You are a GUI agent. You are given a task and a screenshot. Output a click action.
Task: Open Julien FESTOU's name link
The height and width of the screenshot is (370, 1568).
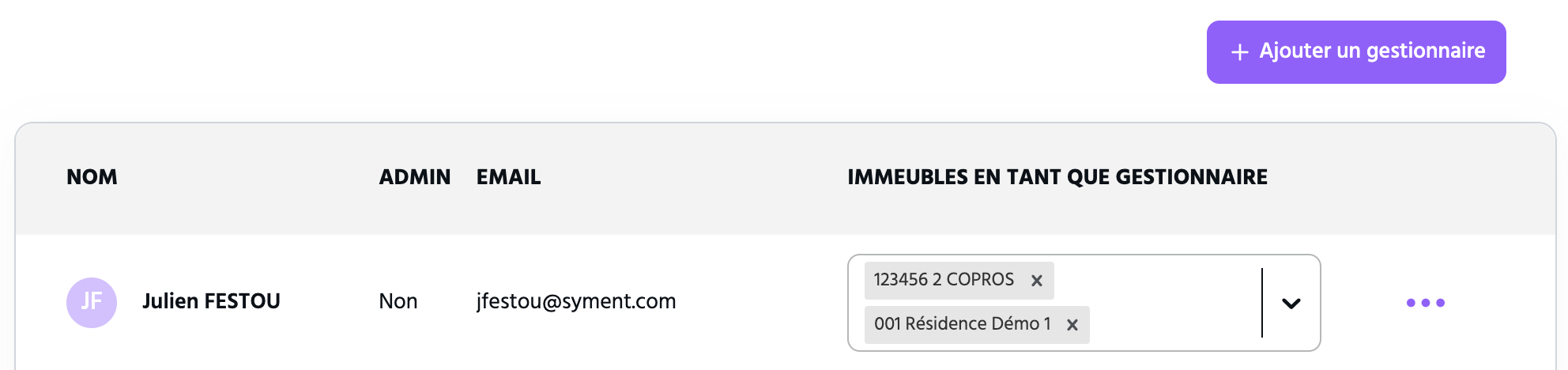(x=211, y=301)
